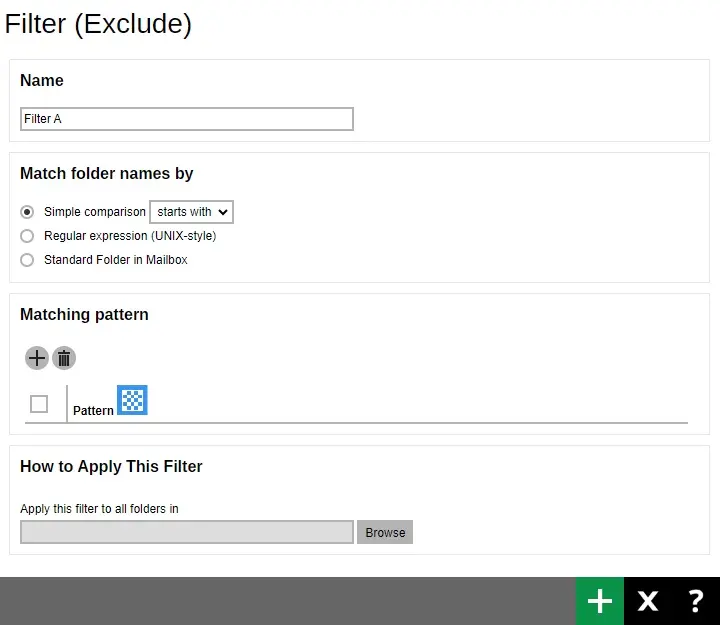Tick the Pattern header checkbox
This screenshot has width=720, height=625.
pos(39,404)
